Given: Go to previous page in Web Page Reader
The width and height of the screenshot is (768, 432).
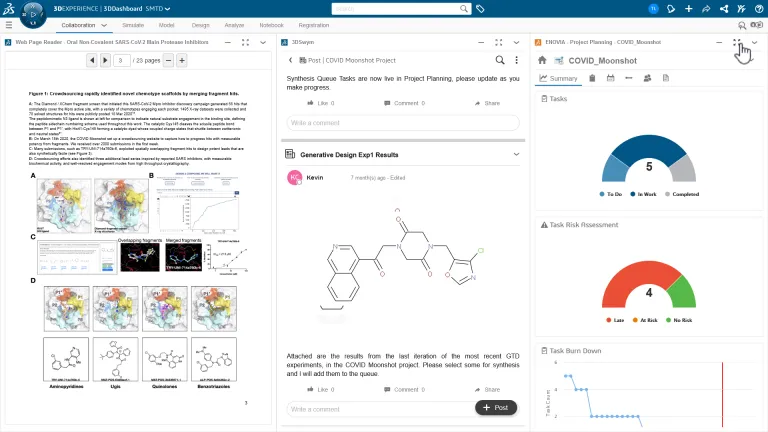Looking at the screenshot, I should 92,60.
